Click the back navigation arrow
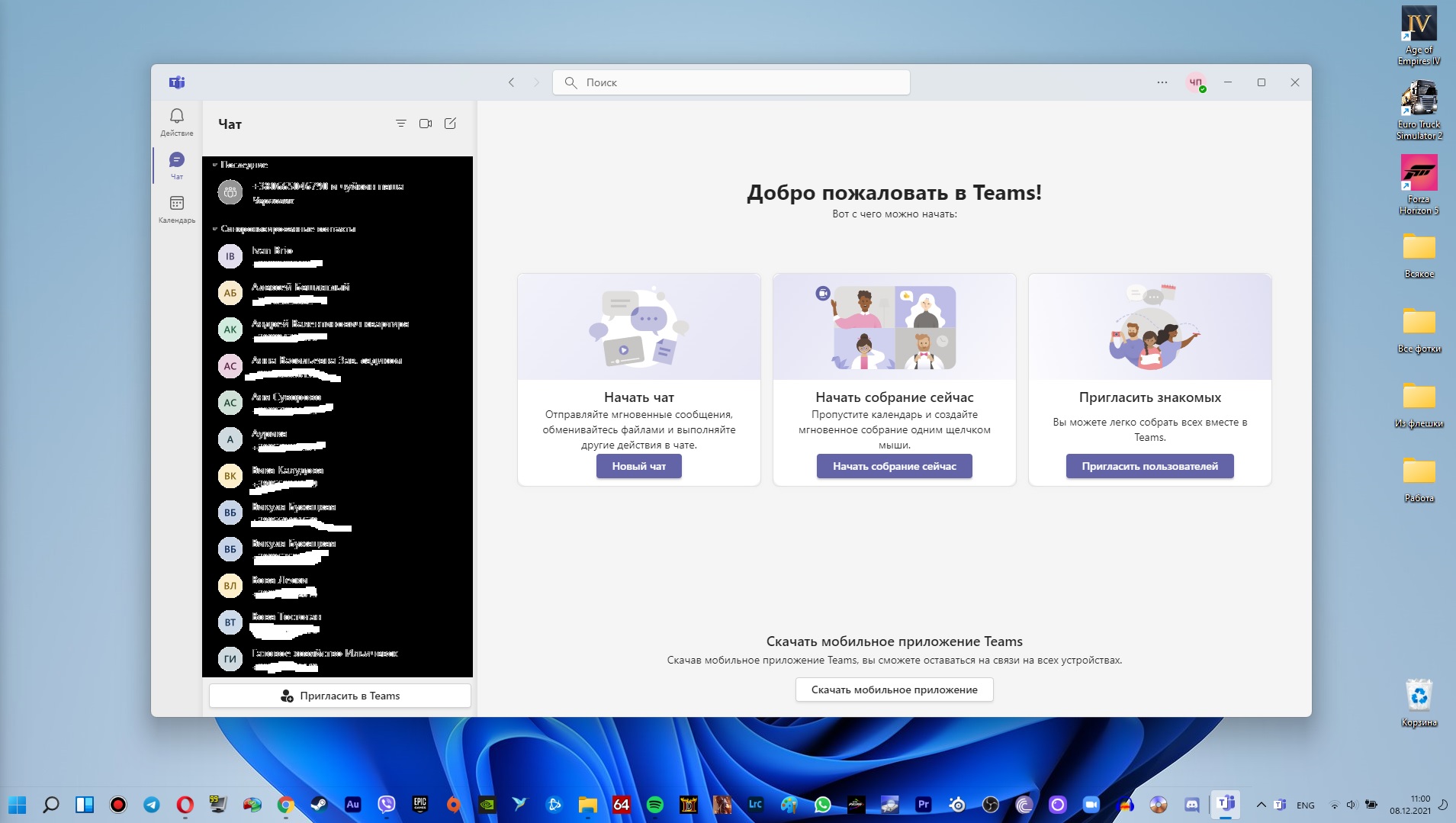Screen dimensions: 1456x823 click(x=512, y=82)
